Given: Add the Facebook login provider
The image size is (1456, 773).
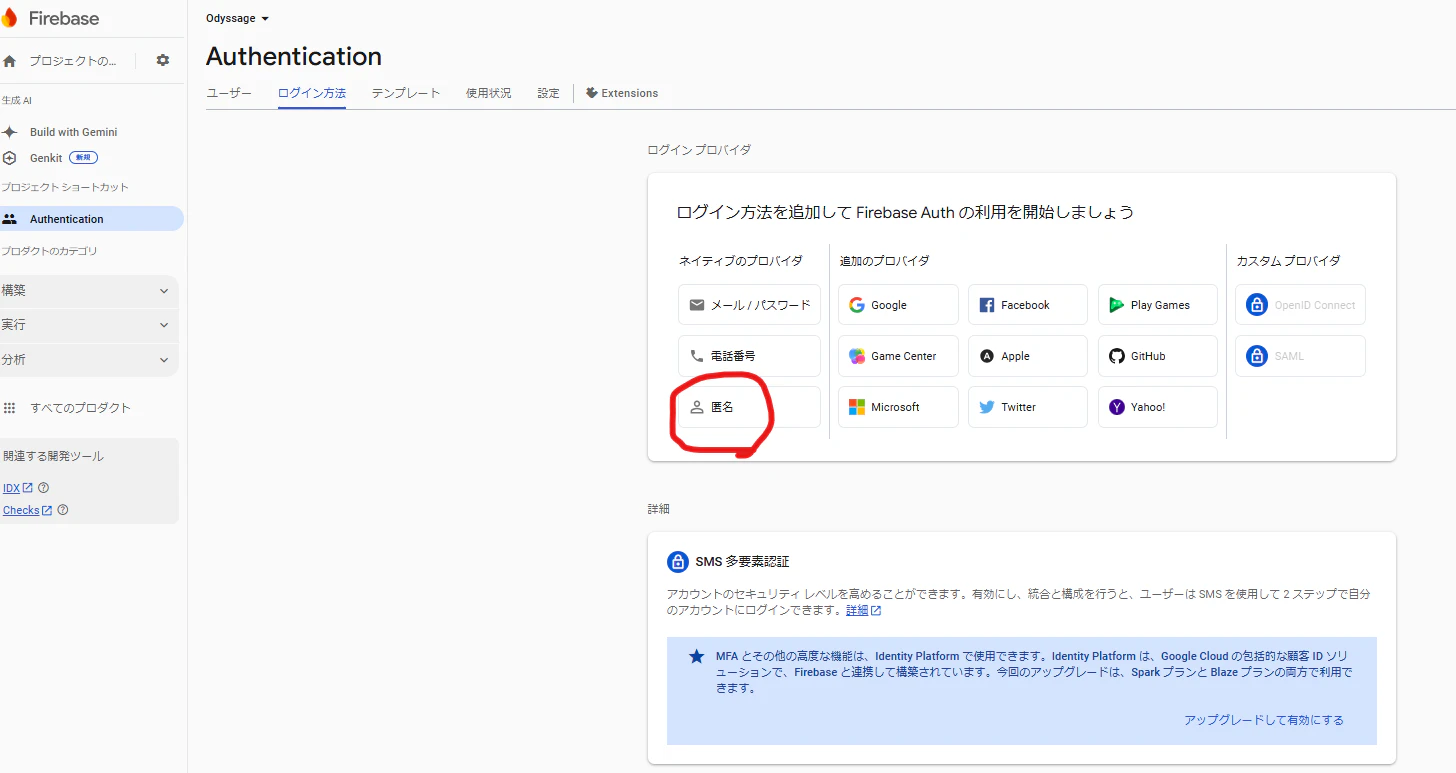Looking at the screenshot, I should click(x=1028, y=305).
